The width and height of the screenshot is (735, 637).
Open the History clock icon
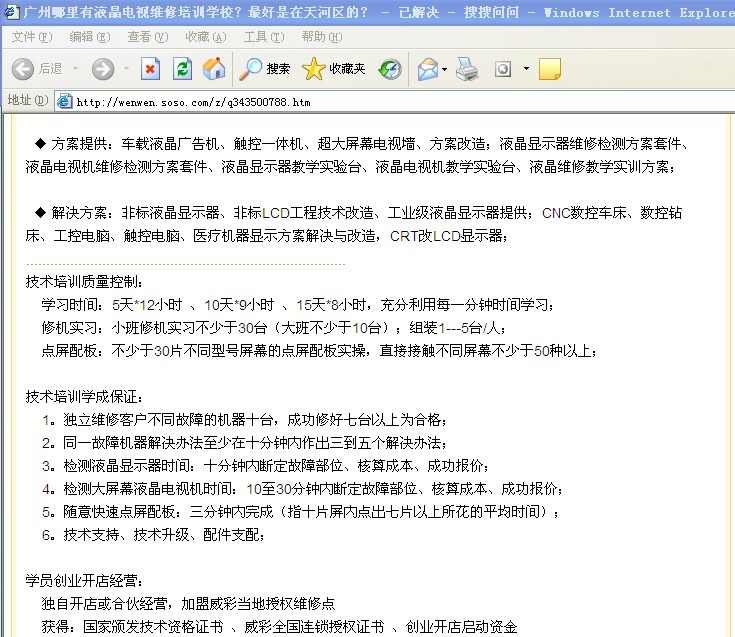coord(390,69)
